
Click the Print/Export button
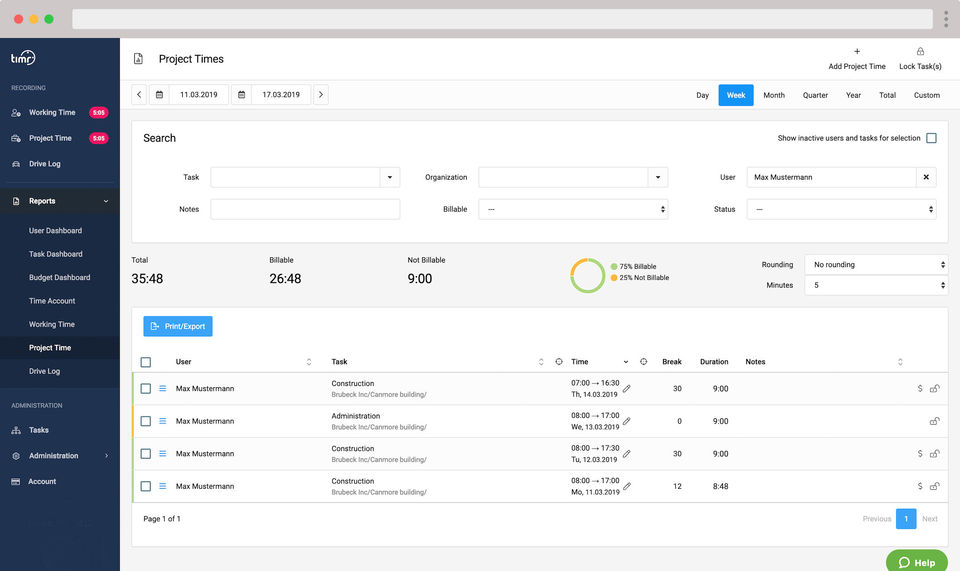coord(178,326)
